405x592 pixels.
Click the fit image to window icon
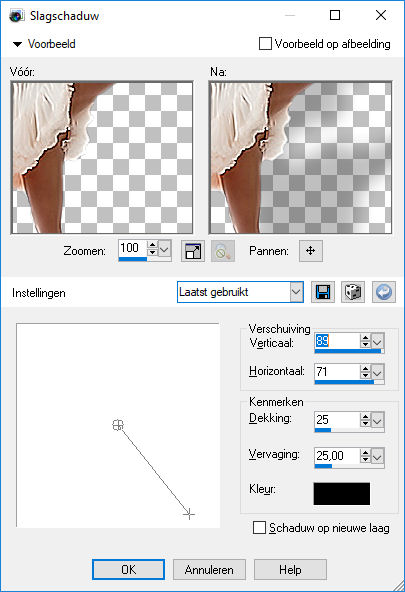coord(193,251)
